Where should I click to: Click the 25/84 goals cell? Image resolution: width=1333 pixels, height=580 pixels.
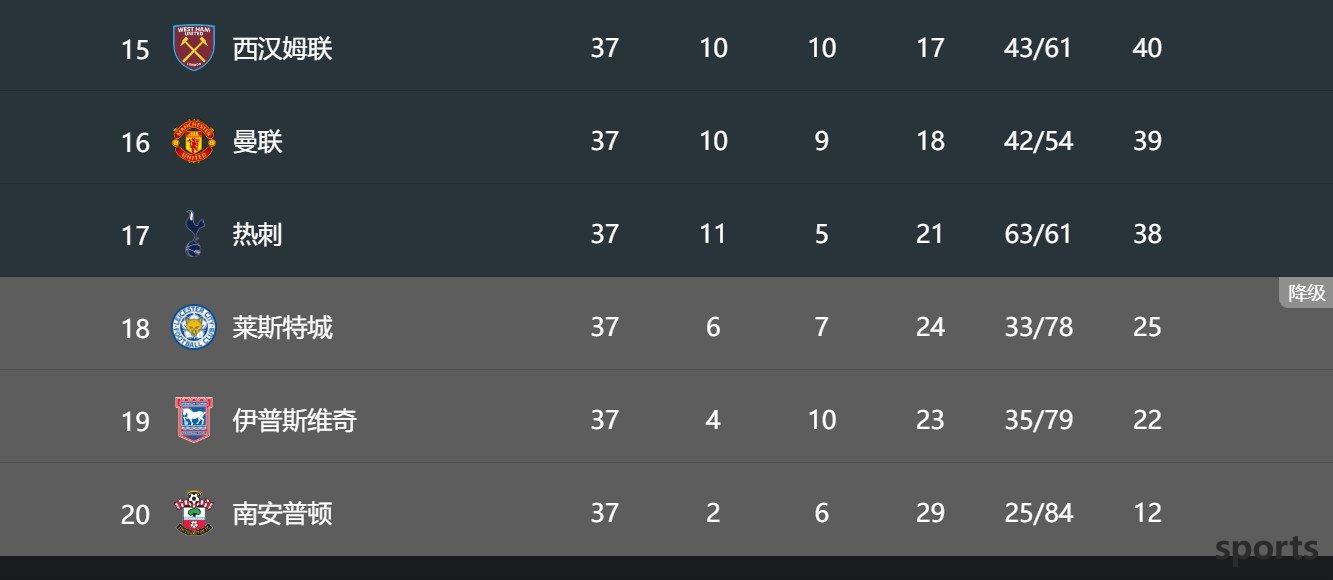1038,513
